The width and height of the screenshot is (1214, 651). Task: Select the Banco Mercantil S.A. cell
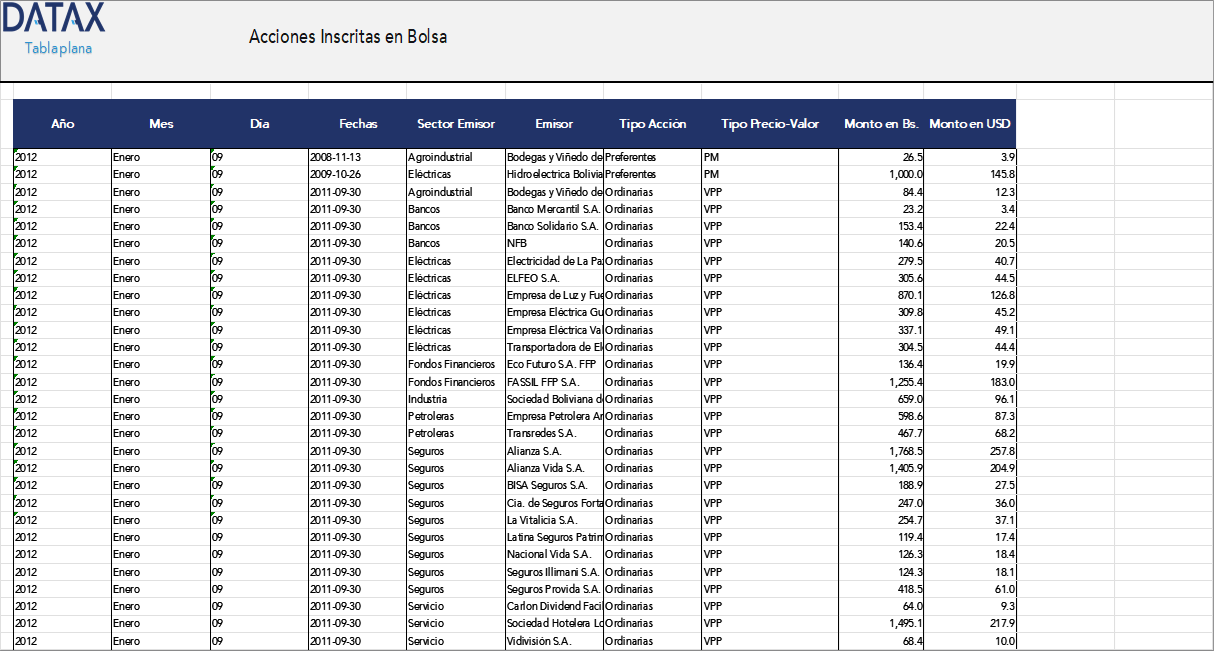coord(554,209)
